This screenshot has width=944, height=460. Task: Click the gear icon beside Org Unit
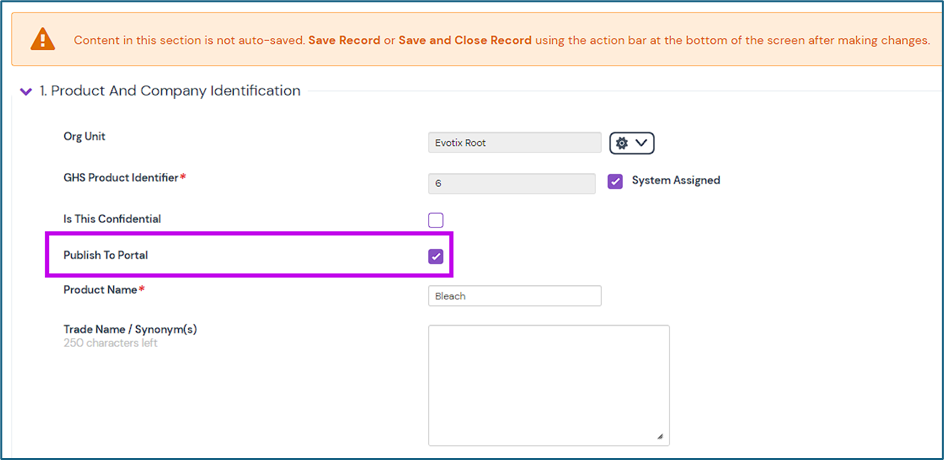click(622, 143)
